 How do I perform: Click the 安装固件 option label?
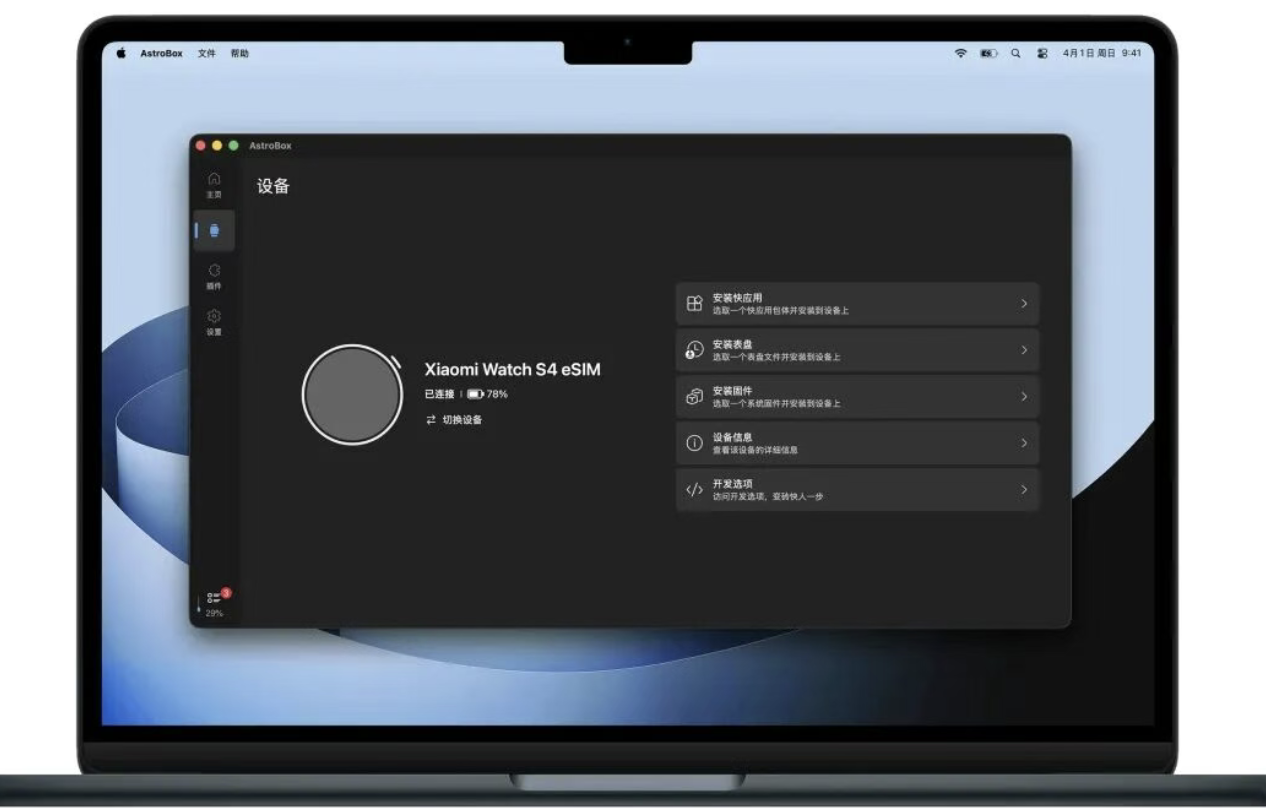732,391
